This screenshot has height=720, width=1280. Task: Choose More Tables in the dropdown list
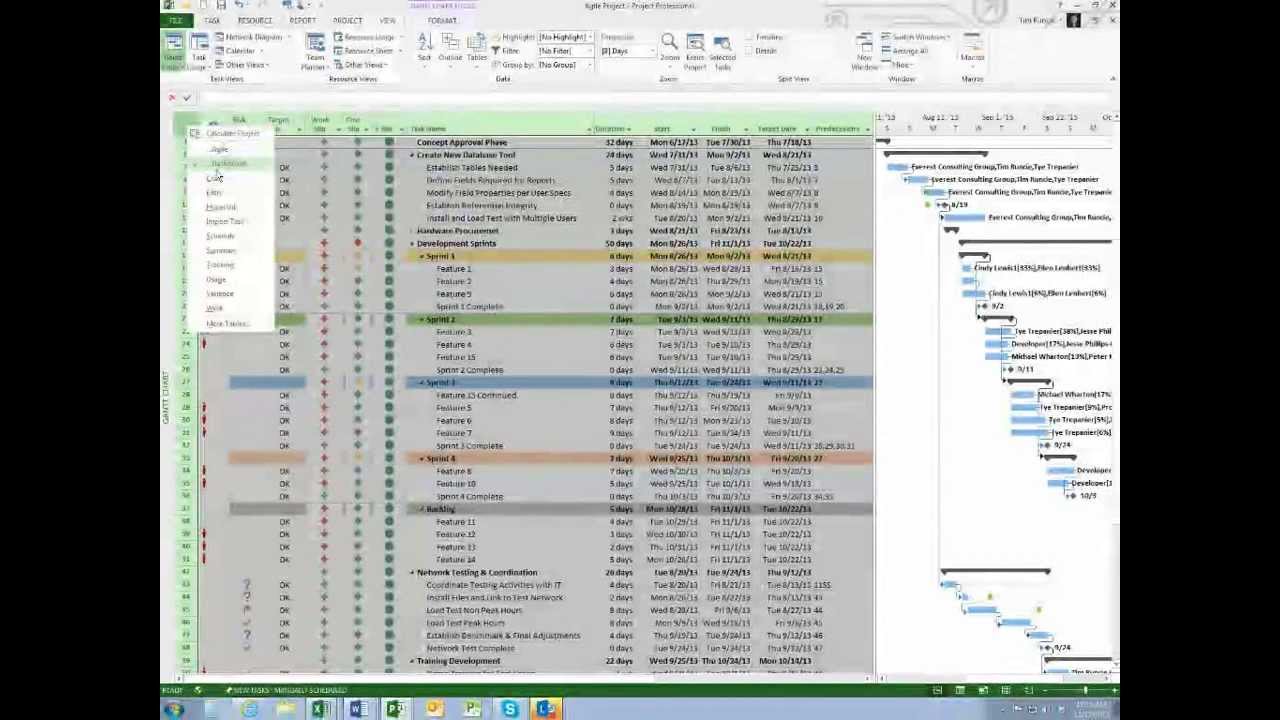click(226, 324)
